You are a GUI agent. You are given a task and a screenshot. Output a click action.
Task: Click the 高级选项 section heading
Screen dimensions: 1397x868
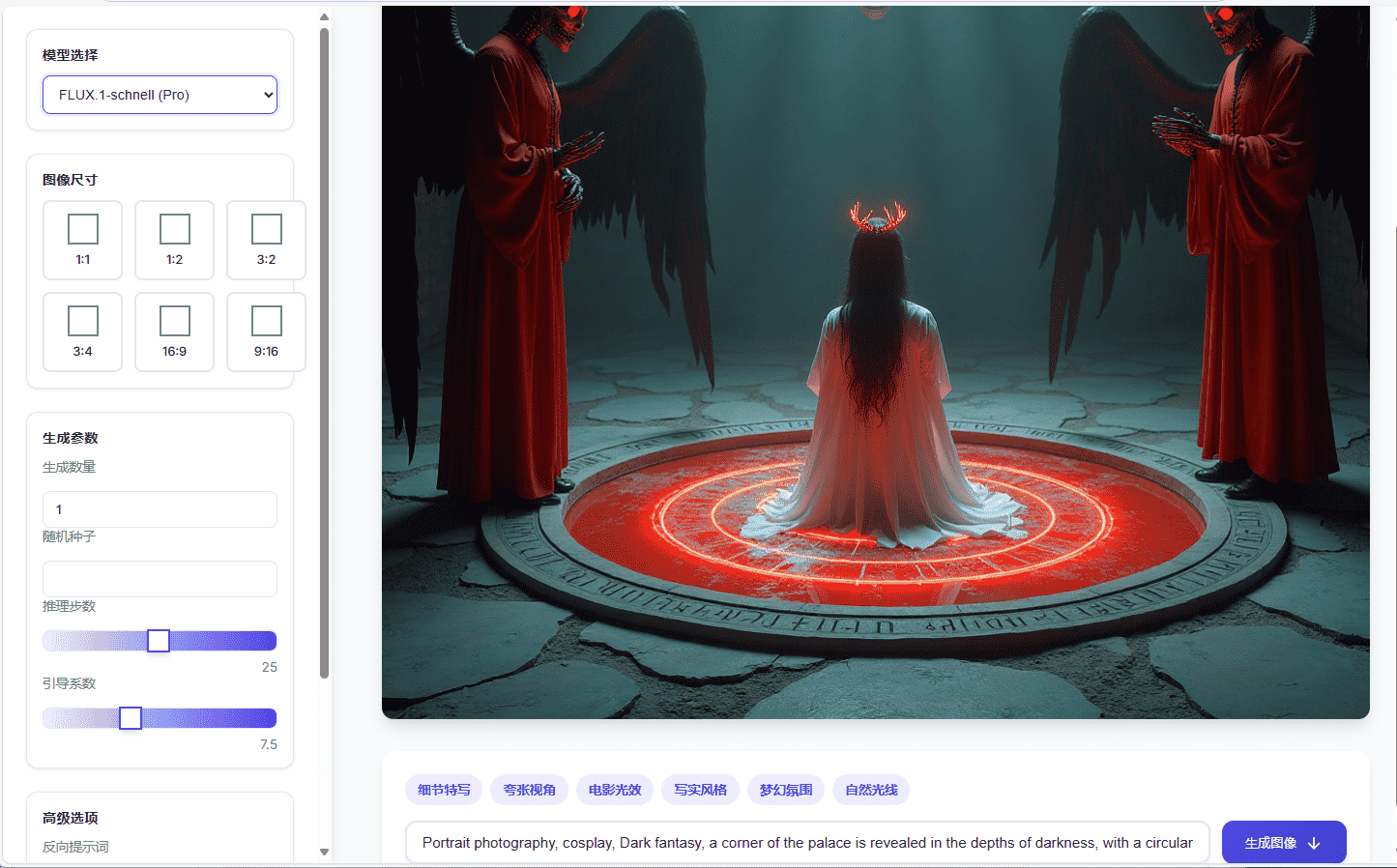71,818
